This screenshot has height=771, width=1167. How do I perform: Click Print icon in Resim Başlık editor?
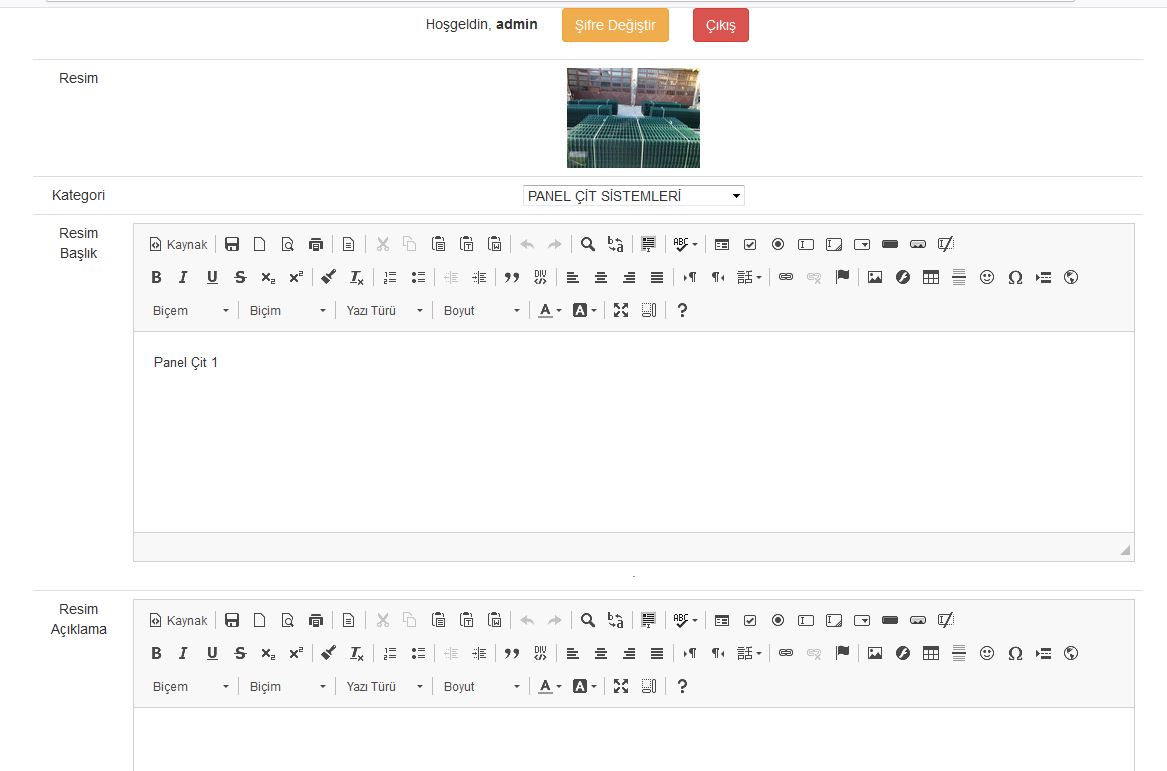click(x=316, y=244)
